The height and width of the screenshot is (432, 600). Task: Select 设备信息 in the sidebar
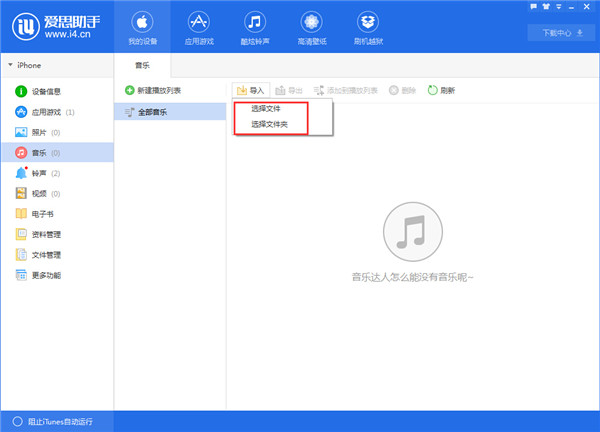point(57,91)
